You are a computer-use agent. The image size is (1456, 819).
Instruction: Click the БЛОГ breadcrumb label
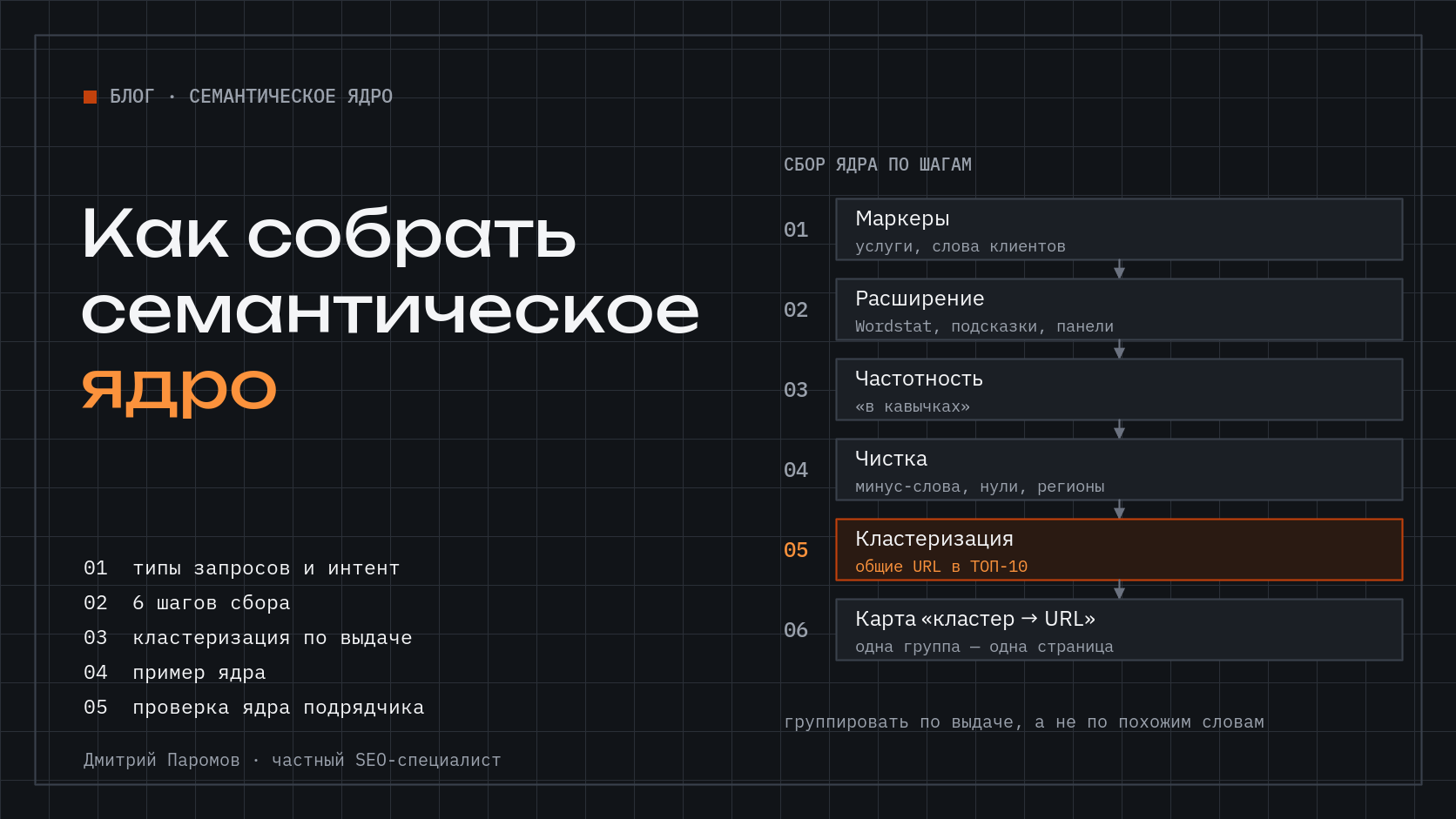[x=131, y=97]
